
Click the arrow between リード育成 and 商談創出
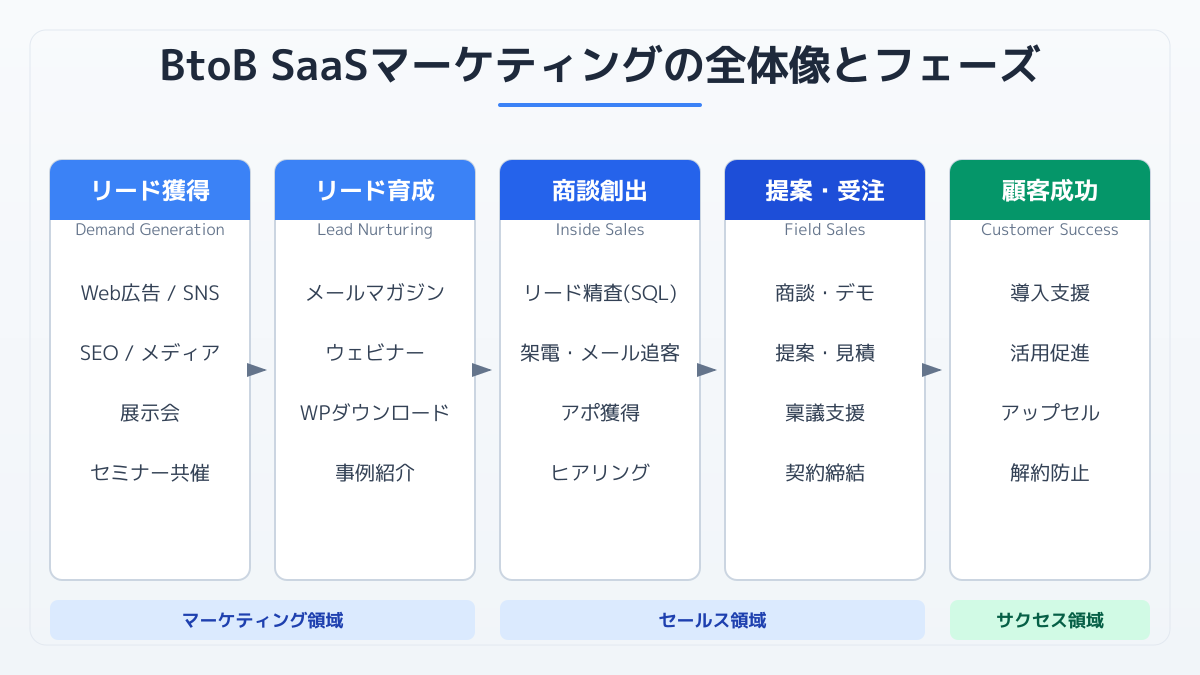[482, 370]
